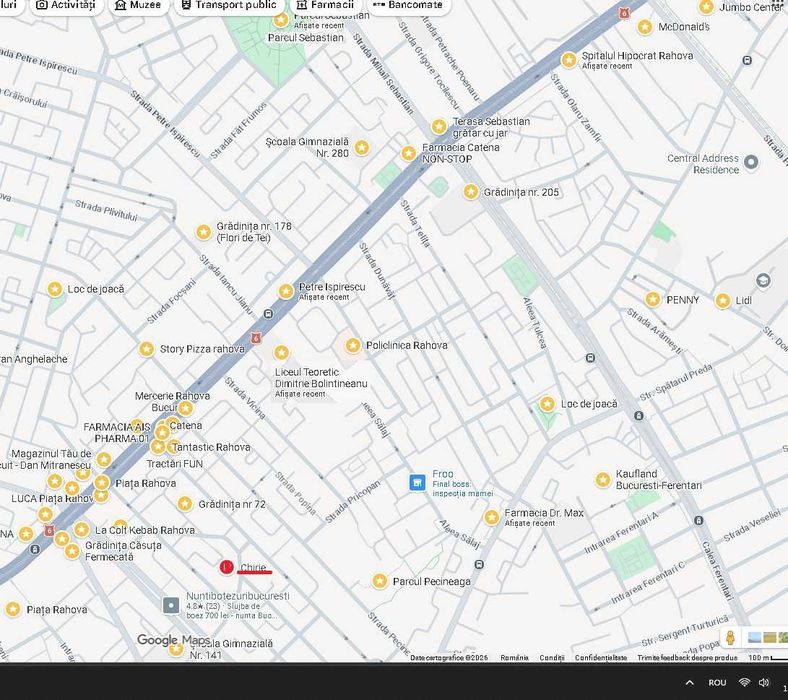Image resolution: width=788 pixels, height=700 pixels.
Task: Open the Parcul Pecineaga pin
Action: [380, 581]
